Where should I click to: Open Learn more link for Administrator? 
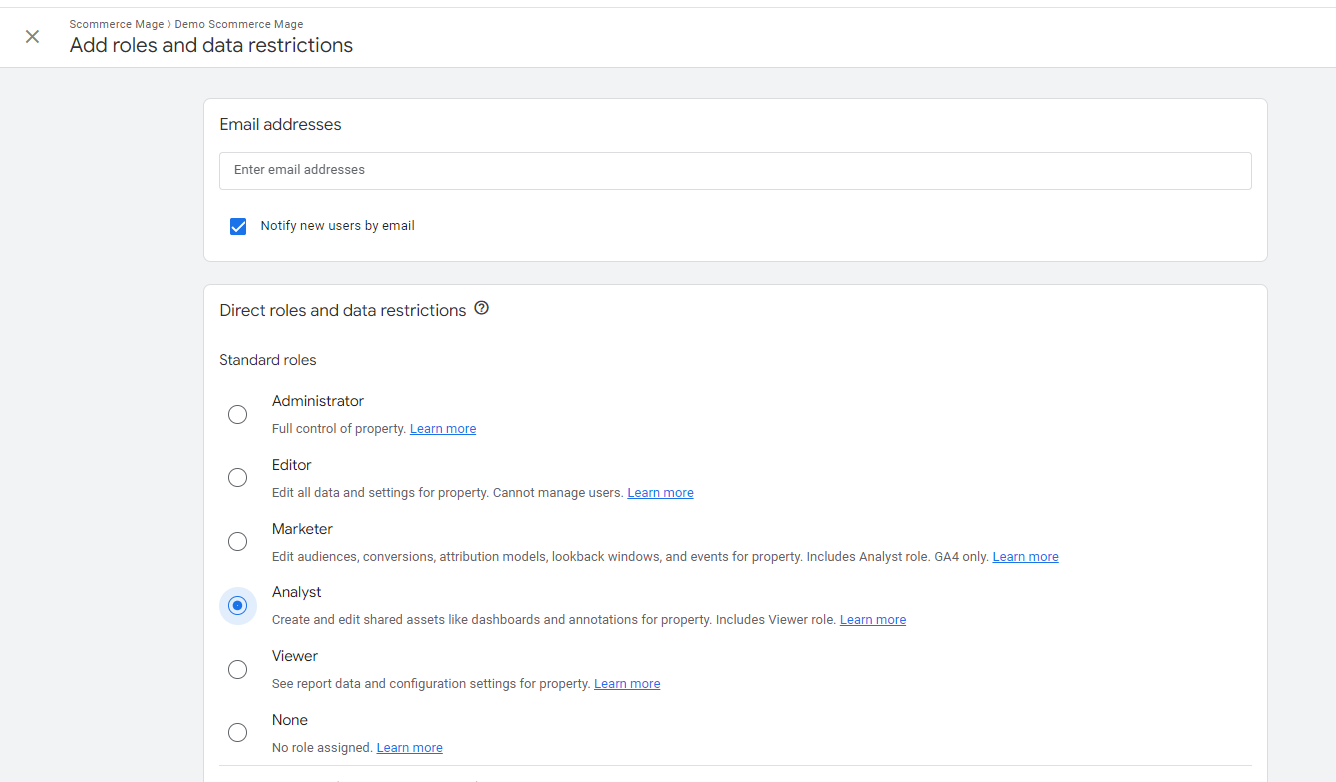tap(443, 429)
